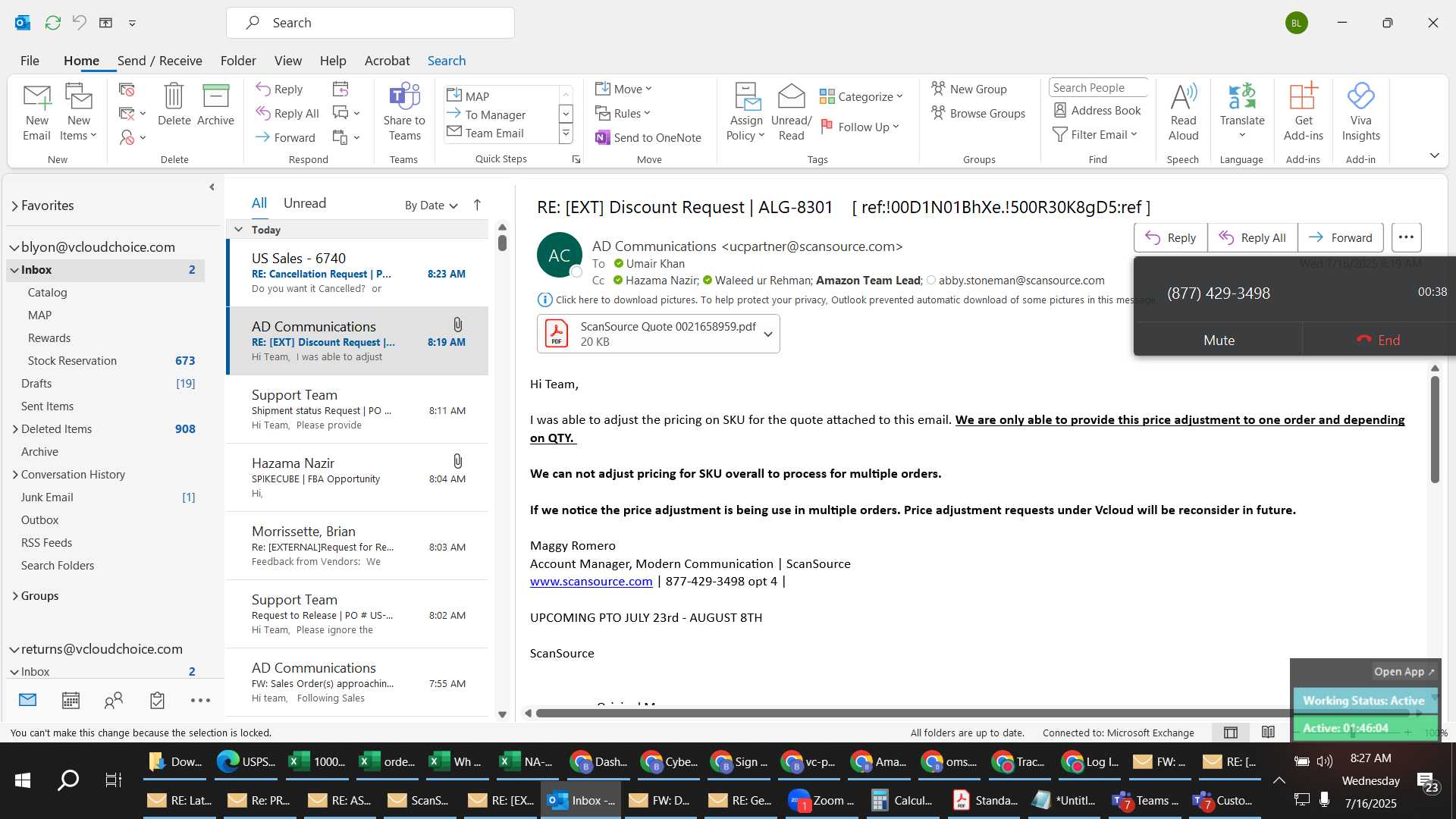Viewport: 1456px width, 819px height.
Task: Open the Zoom taskbar app
Action: [821, 800]
